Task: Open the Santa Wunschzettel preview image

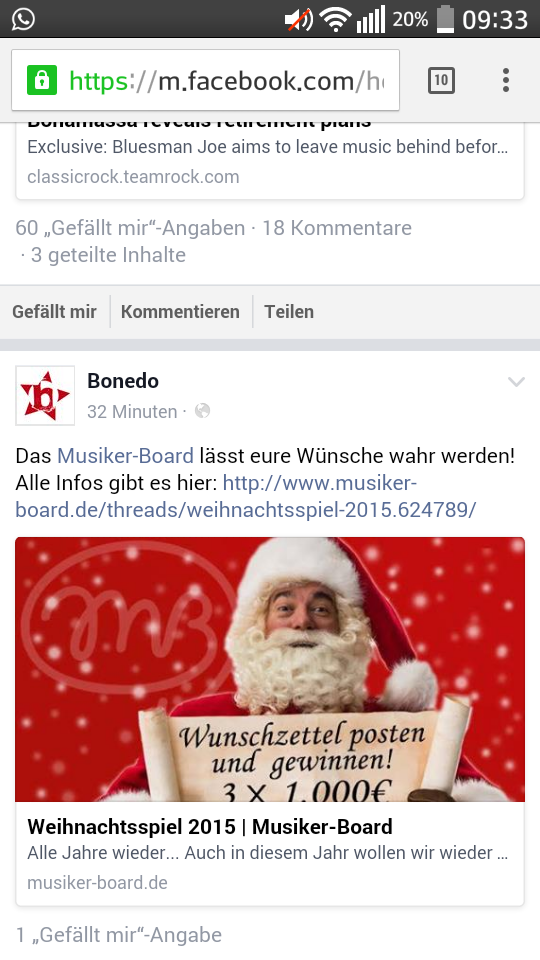Action: [270, 669]
